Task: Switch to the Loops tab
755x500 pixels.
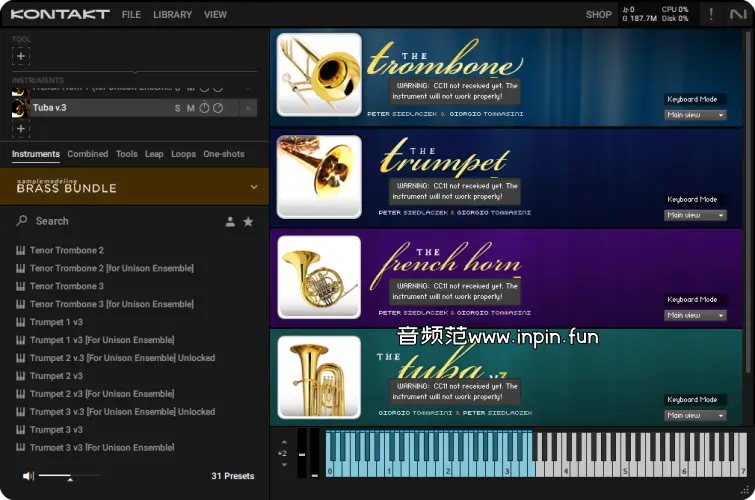Action: click(x=183, y=154)
